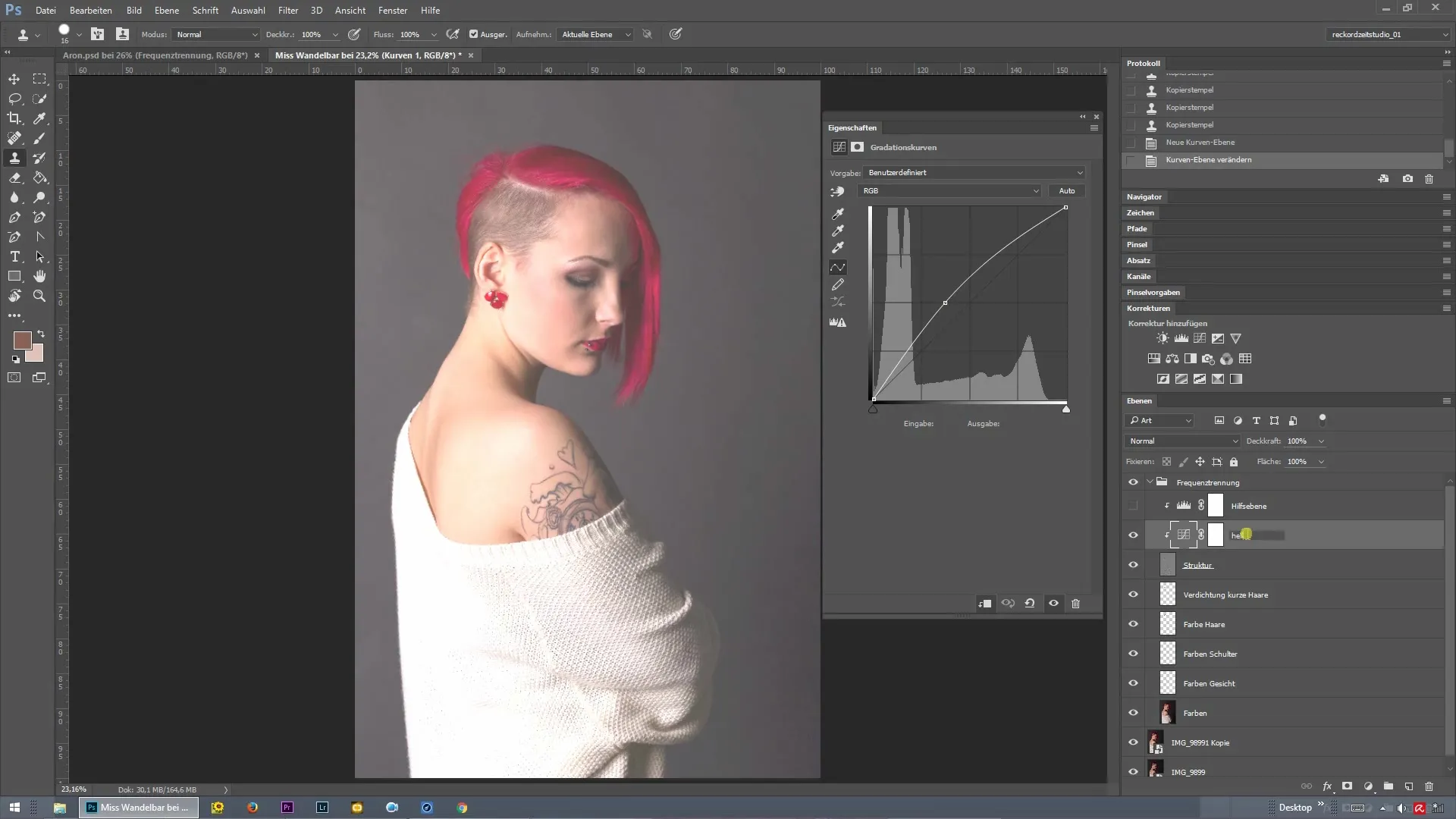Open the Modus blend mode dropdown

(216, 35)
